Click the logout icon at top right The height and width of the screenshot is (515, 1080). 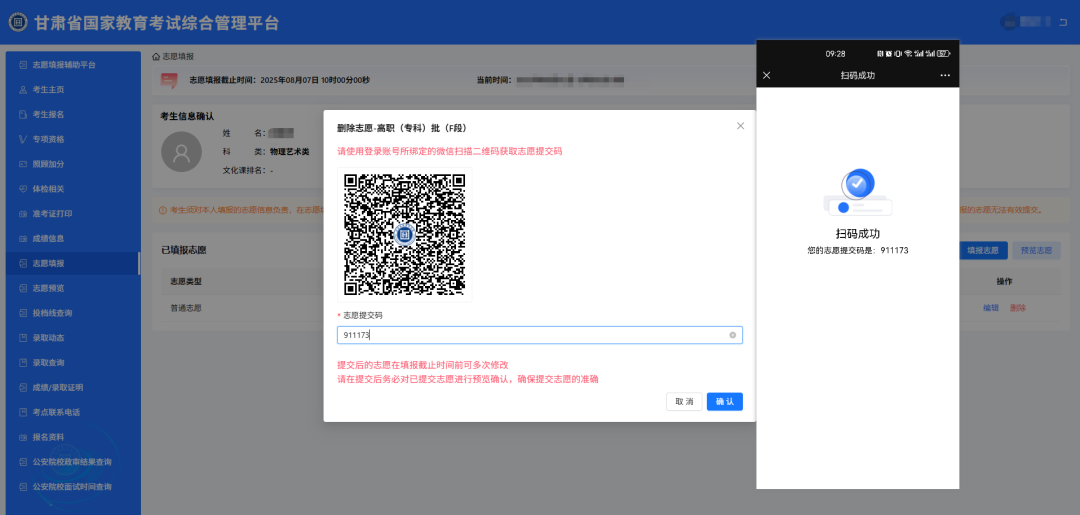click(x=1063, y=22)
